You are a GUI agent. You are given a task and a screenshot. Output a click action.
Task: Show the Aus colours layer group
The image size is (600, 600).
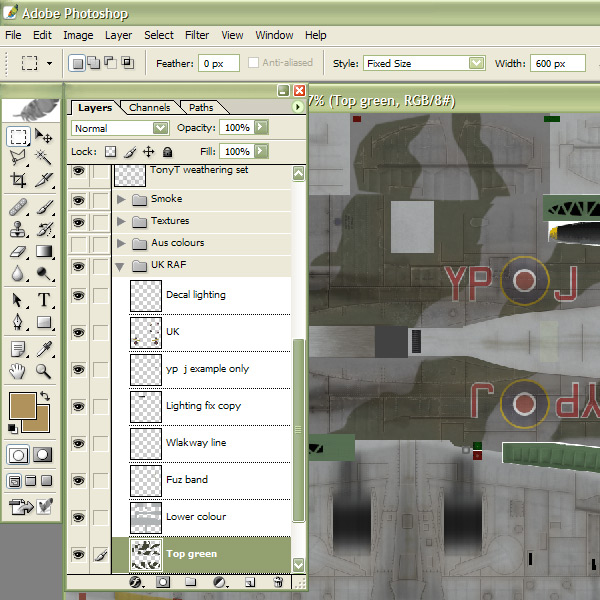pyautogui.click(x=78, y=245)
